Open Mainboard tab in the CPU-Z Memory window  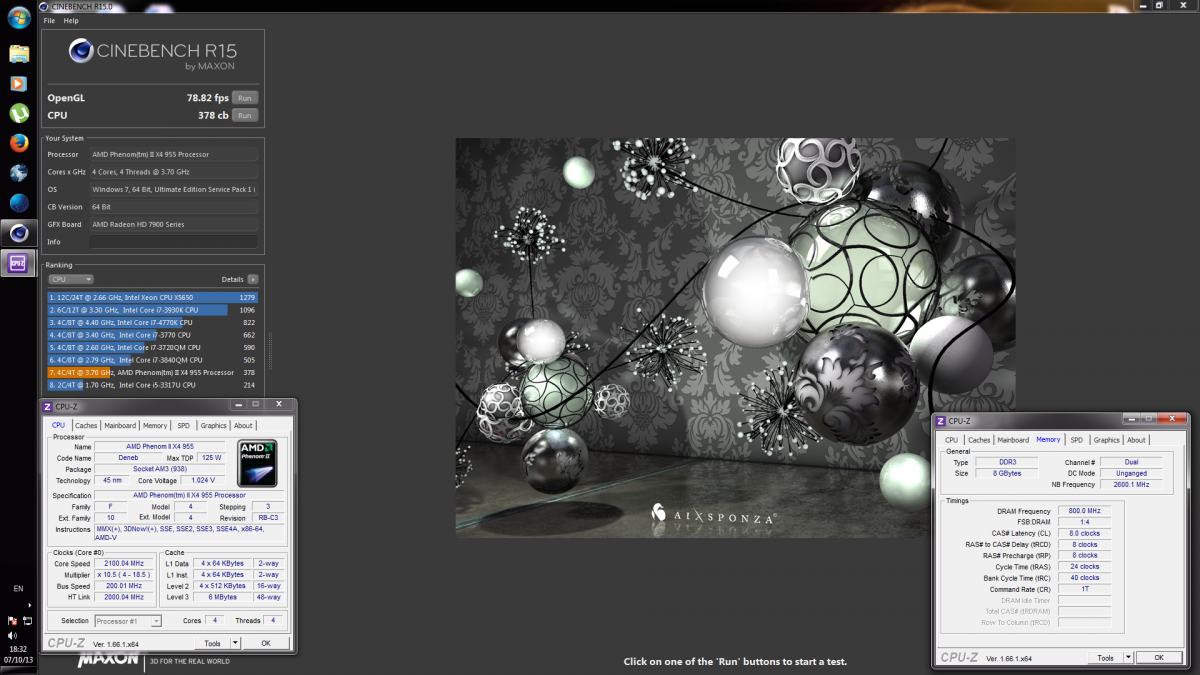point(1013,440)
